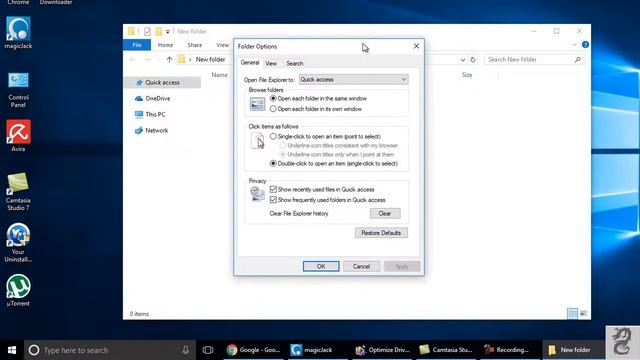Click the Explorer Back arrow

click(x=132, y=60)
